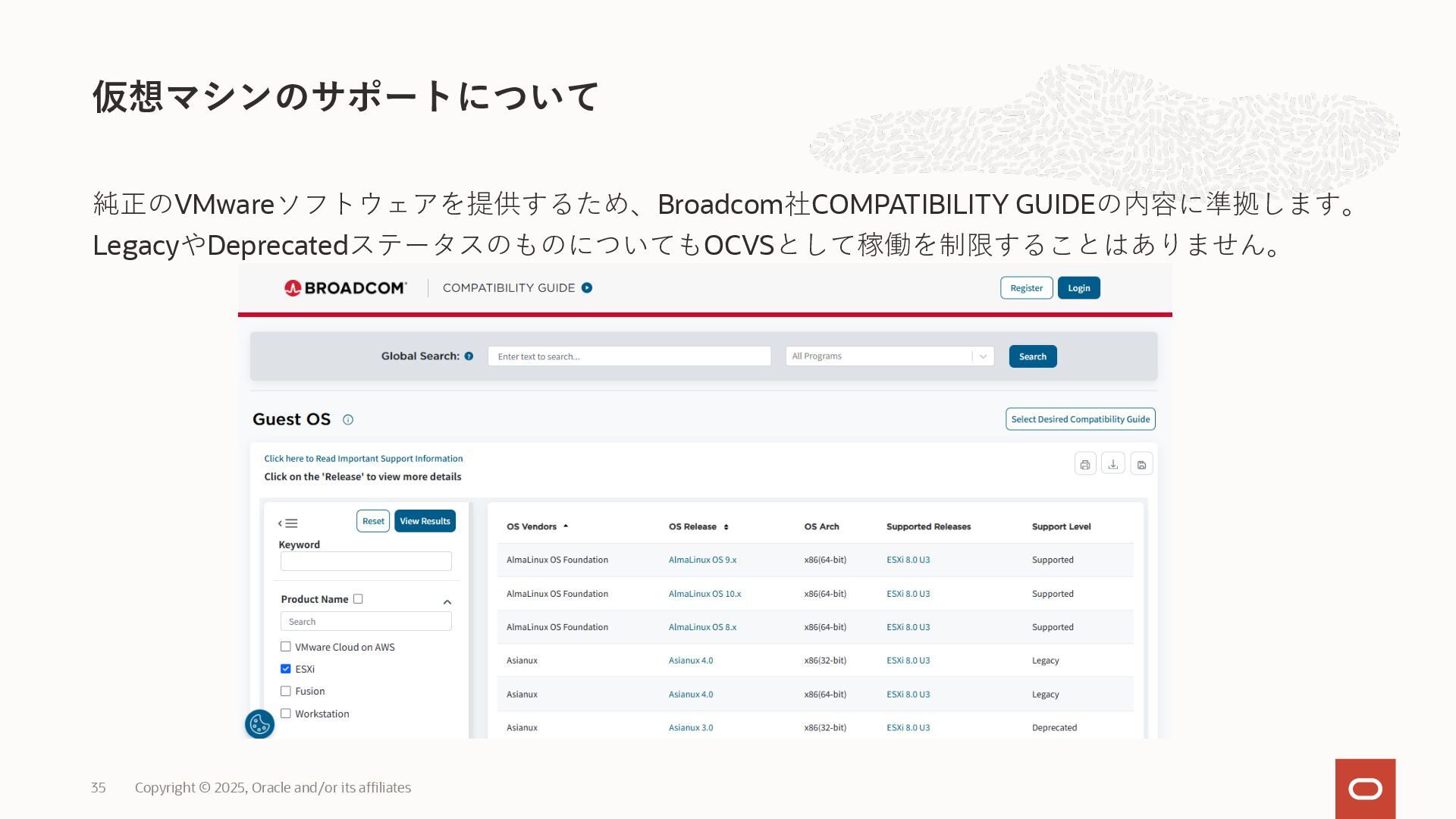The width and height of the screenshot is (1456, 819).
Task: Open the Global Search help icon
Action: pos(469,356)
